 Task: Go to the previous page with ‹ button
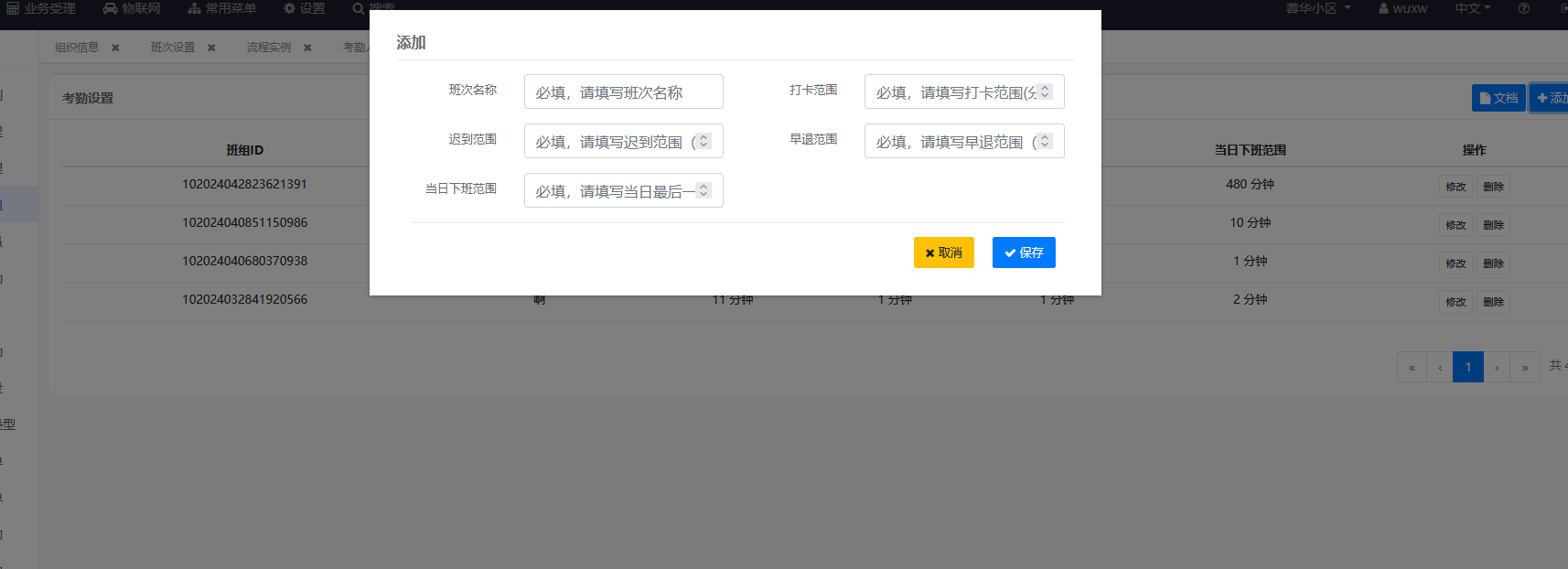(1440, 367)
